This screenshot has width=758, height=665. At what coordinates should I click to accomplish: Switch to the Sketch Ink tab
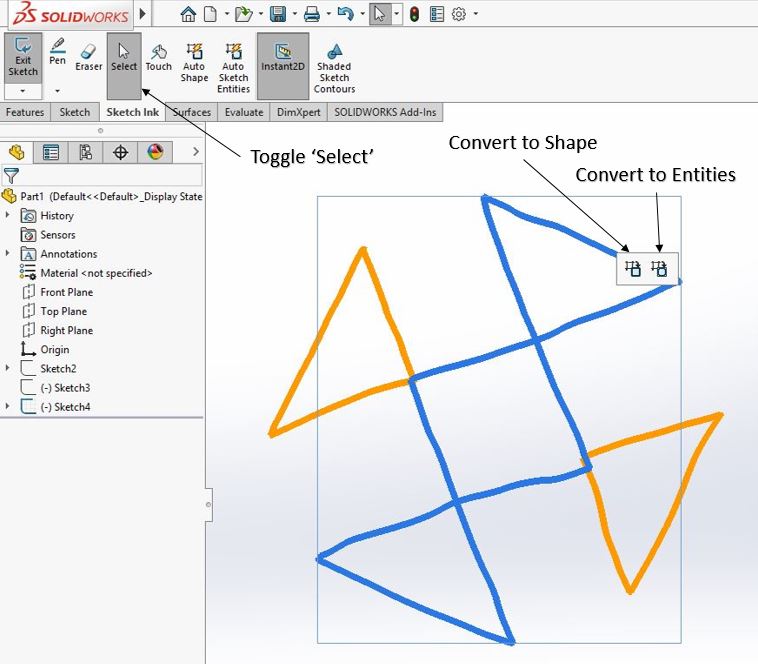(x=132, y=112)
